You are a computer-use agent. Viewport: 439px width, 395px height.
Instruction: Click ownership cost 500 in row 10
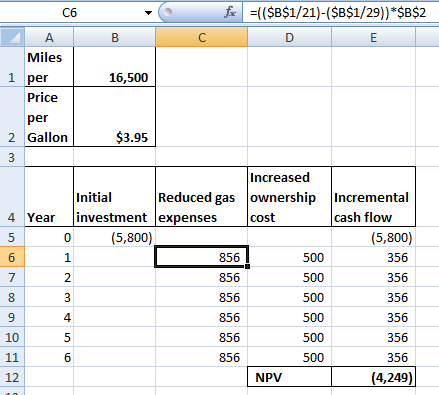tap(289, 337)
